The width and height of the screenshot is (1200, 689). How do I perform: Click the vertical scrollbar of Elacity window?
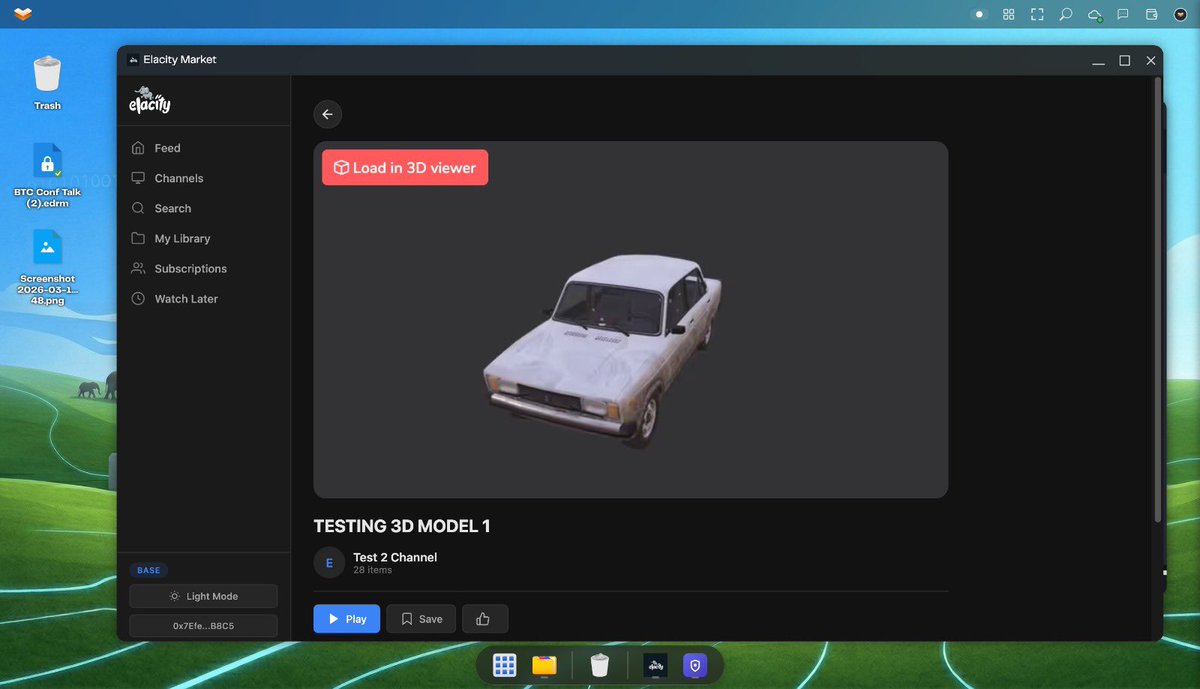pyautogui.click(x=1158, y=300)
